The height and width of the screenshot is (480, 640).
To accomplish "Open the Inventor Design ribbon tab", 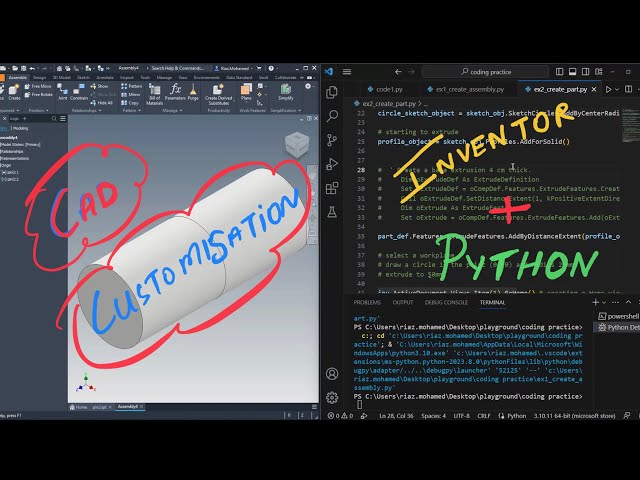I will click(x=40, y=78).
